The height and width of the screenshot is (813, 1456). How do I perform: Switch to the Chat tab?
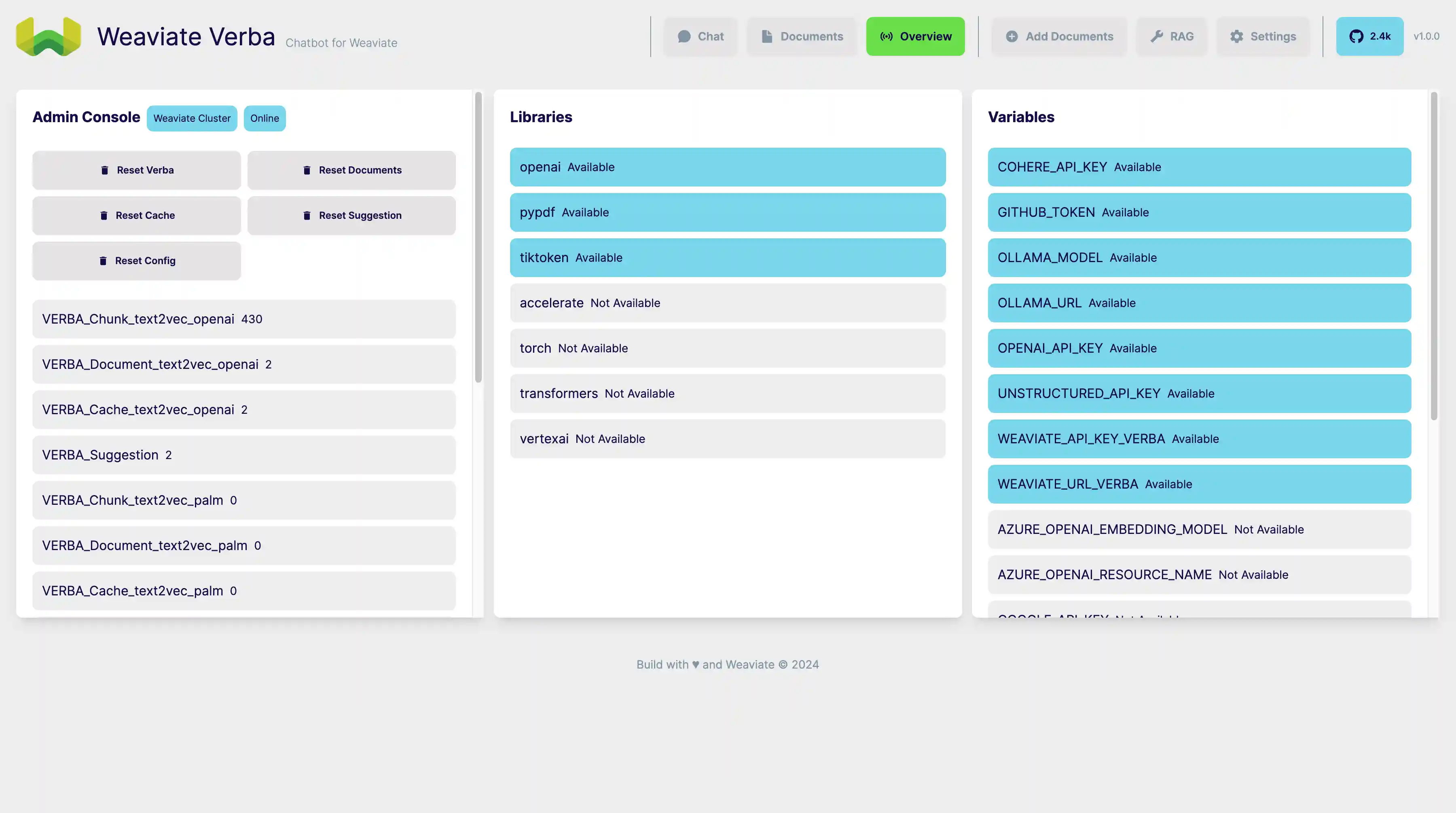701,36
